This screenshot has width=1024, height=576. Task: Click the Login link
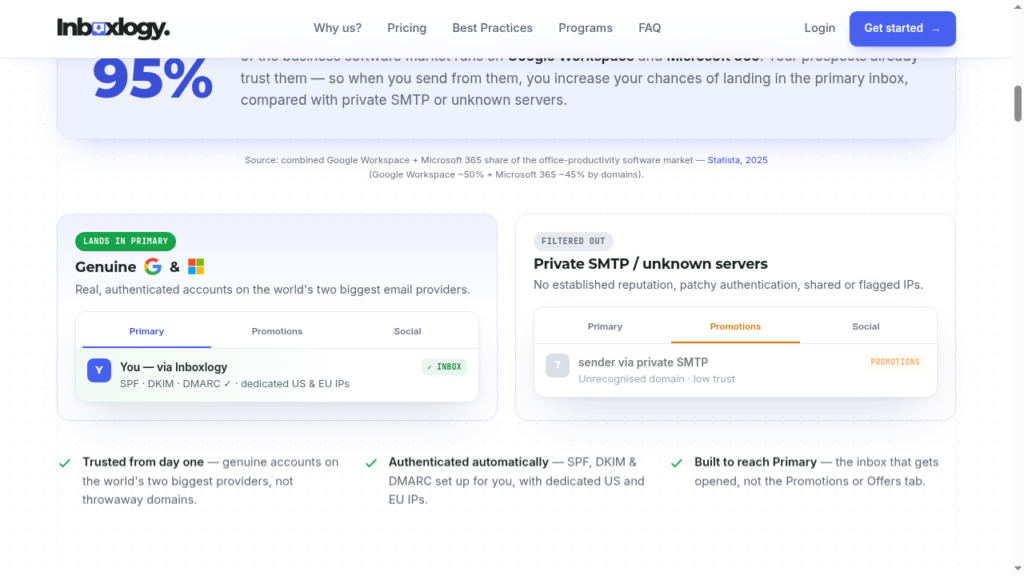click(x=820, y=28)
